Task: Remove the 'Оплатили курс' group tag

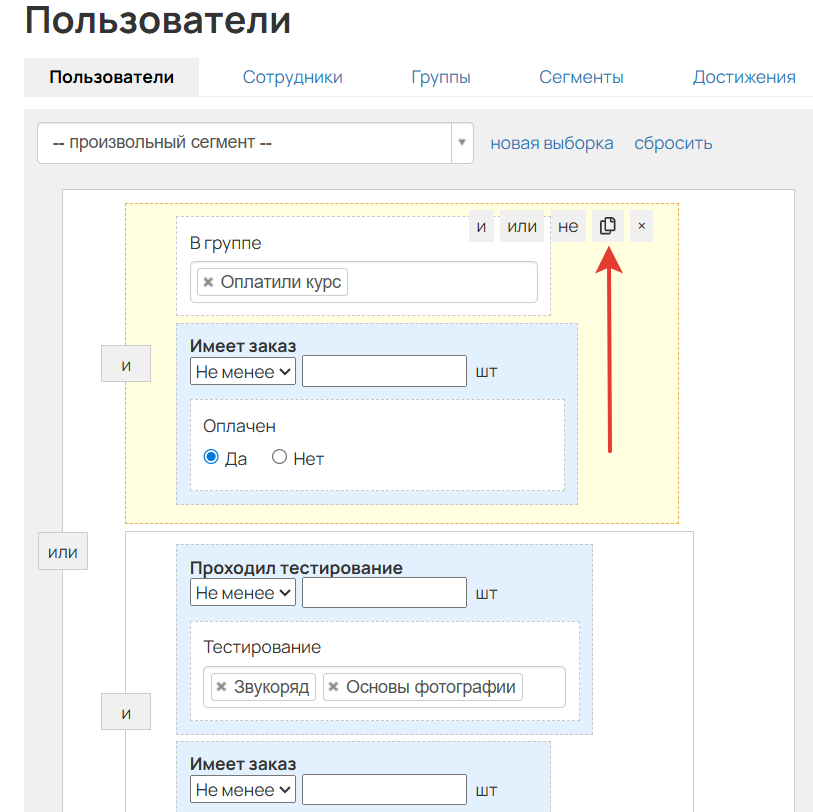Action: click(x=208, y=282)
